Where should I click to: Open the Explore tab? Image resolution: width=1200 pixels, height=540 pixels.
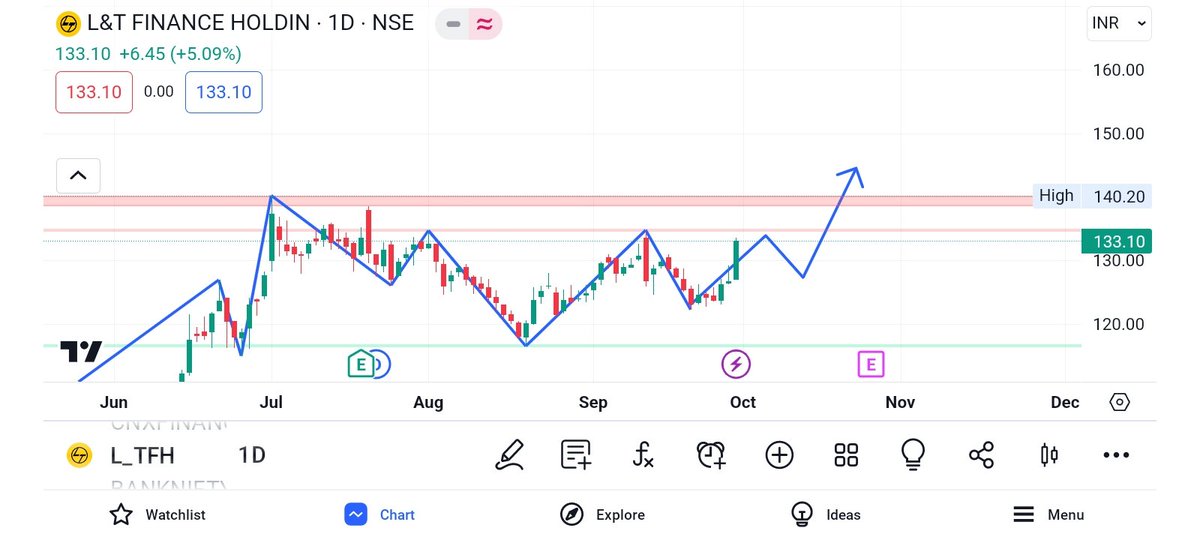602,514
